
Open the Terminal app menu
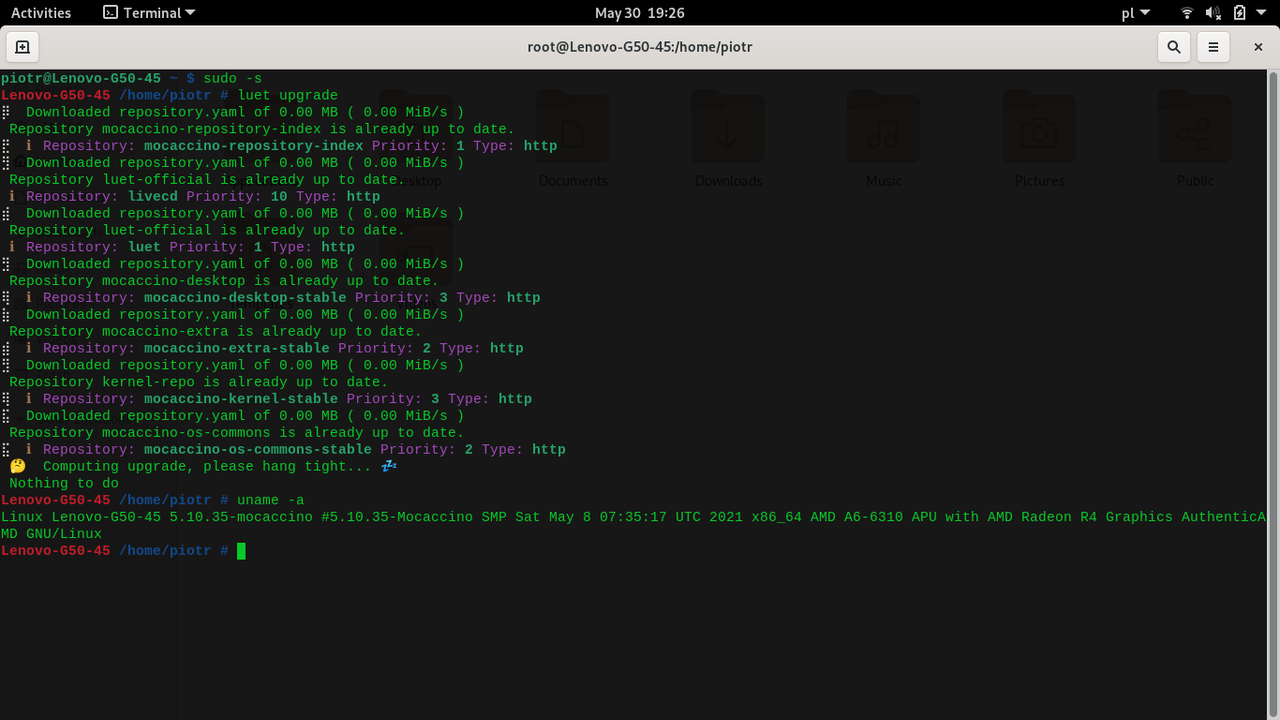149,13
